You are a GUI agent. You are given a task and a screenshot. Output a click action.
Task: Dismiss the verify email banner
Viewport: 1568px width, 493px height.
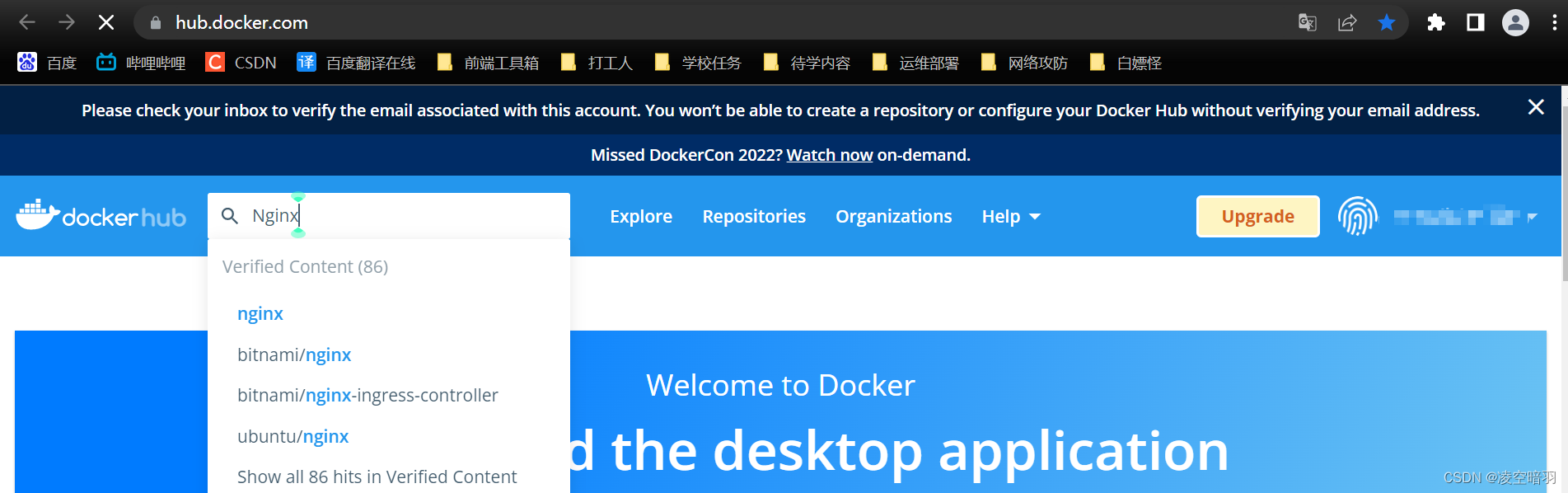pyautogui.click(x=1536, y=107)
